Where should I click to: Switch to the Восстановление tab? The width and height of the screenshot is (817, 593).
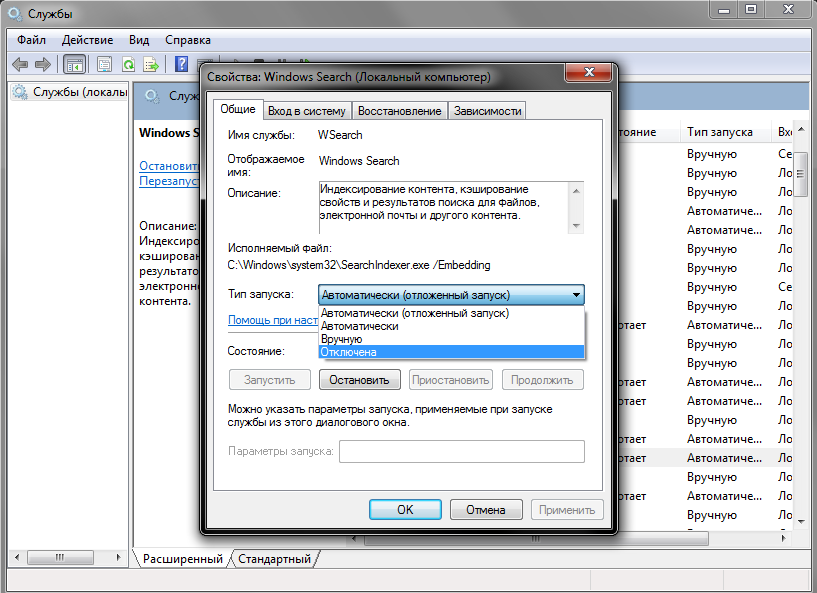tap(400, 111)
